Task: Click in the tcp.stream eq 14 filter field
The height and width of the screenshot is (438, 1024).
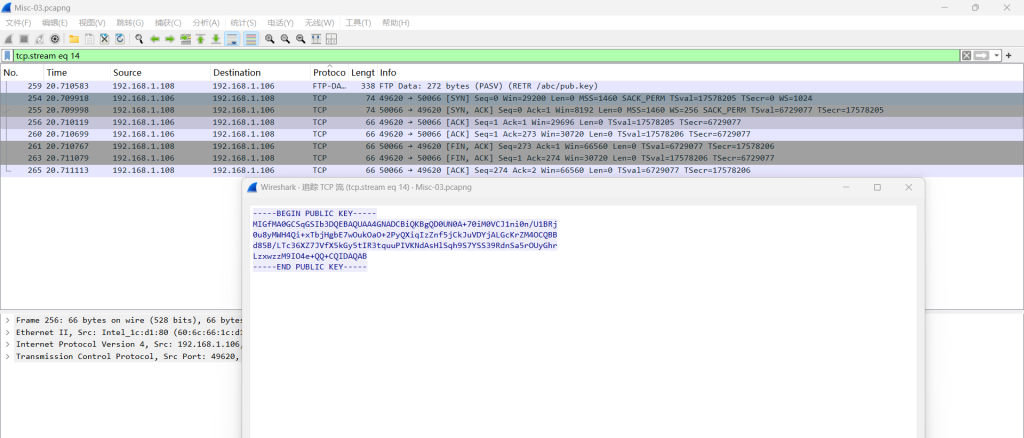Action: pyautogui.click(x=400, y=56)
